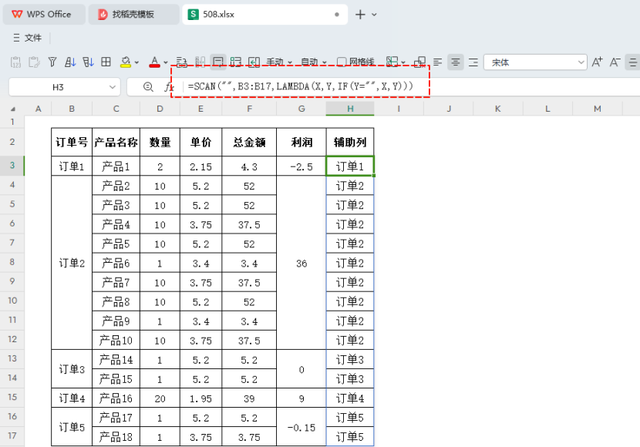Select cell containing 产品10
This screenshot has height=447, width=640.
116,340
